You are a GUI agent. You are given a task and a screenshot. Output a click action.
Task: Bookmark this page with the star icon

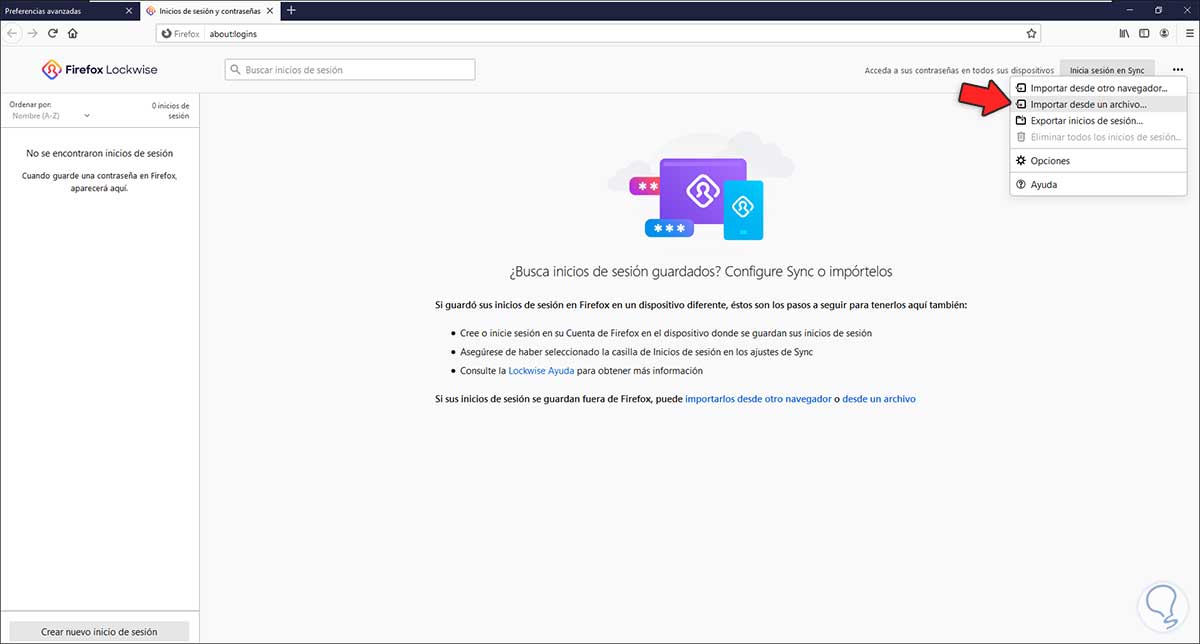point(1031,33)
